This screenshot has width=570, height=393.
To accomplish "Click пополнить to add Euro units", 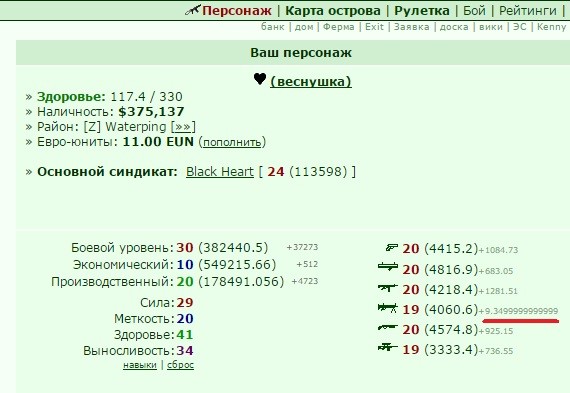I will tap(232, 142).
